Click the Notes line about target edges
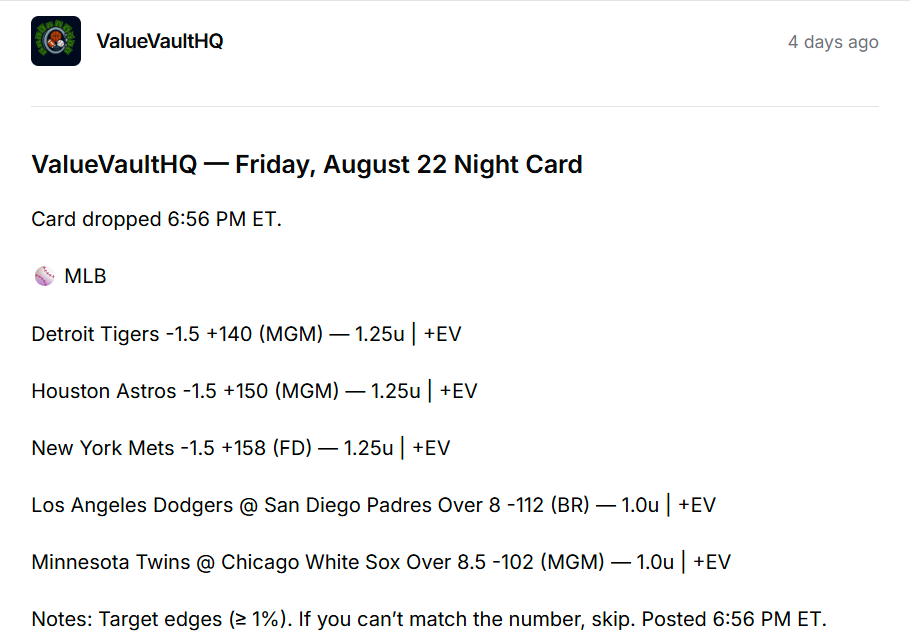The height and width of the screenshot is (643, 910). pyautogui.click(x=429, y=619)
